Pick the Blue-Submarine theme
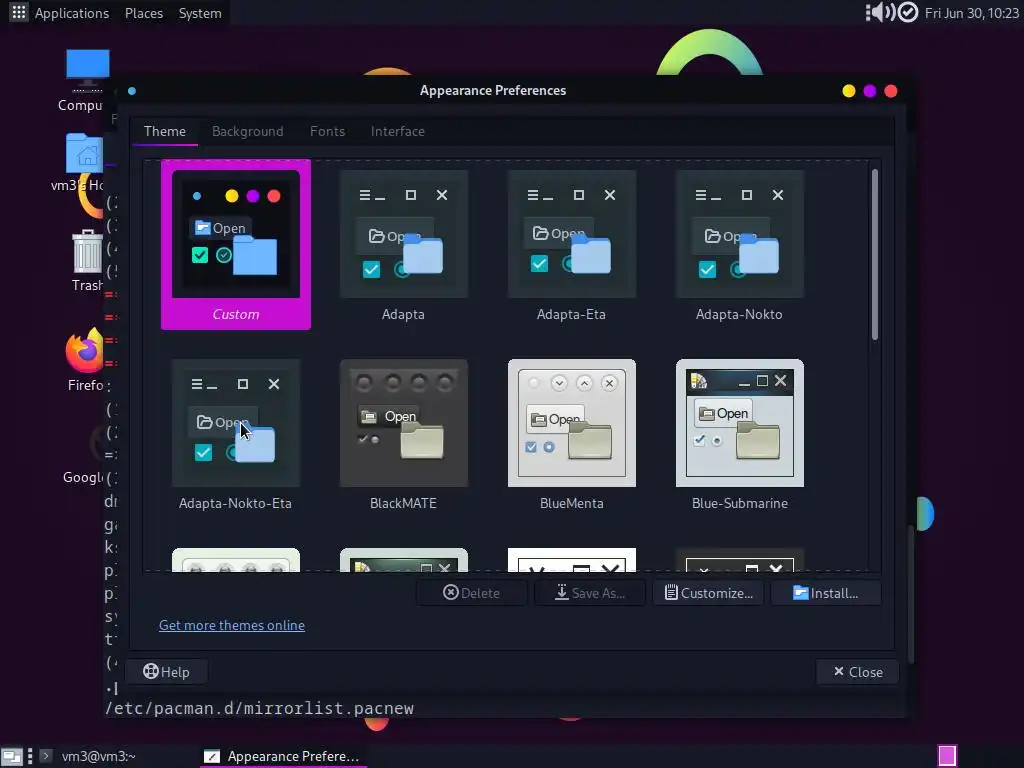Viewport: 1024px width, 768px height. [x=739, y=434]
